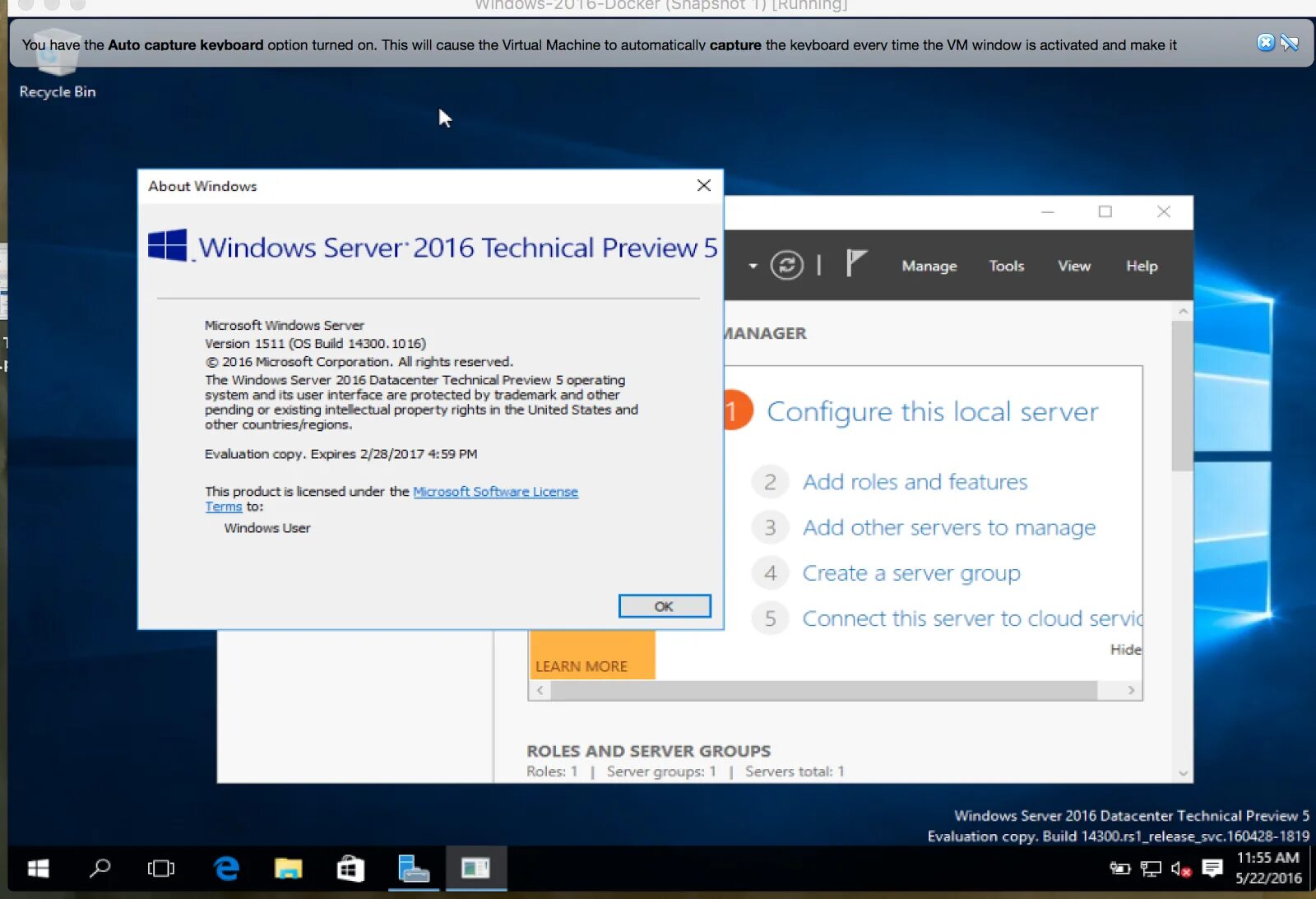Click horizontal scrollbar left arrow in welcome panel
Screen dimensions: 1316x899
540,690
